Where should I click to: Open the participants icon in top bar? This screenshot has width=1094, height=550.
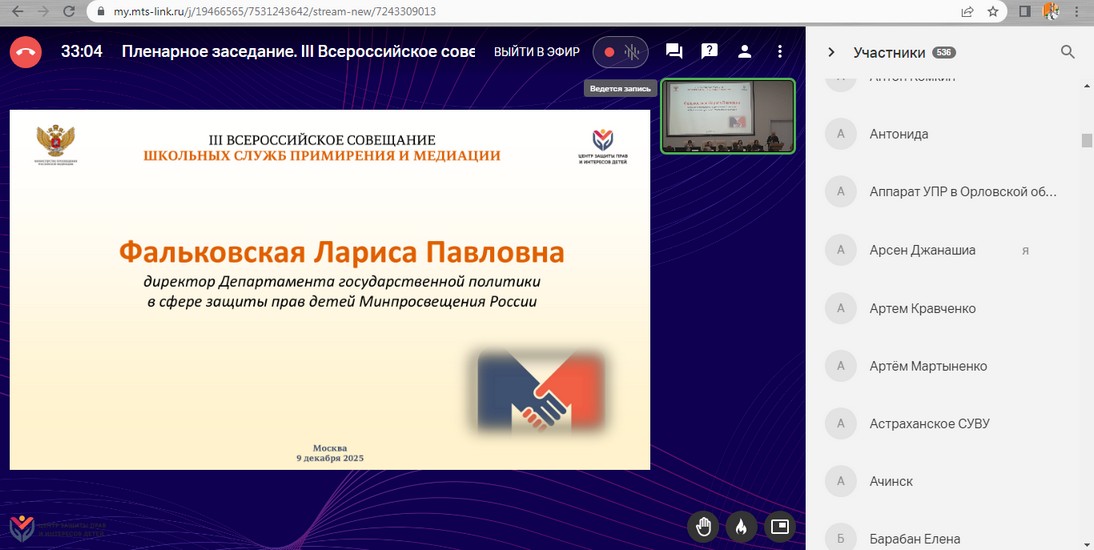745,52
